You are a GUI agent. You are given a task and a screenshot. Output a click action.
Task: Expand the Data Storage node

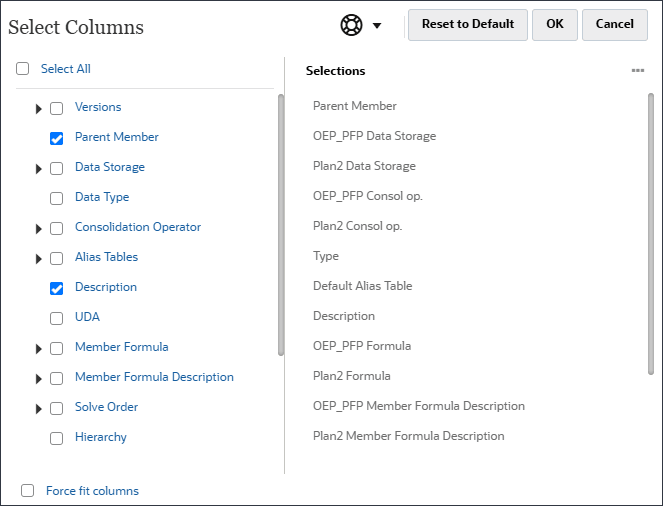(x=39, y=168)
